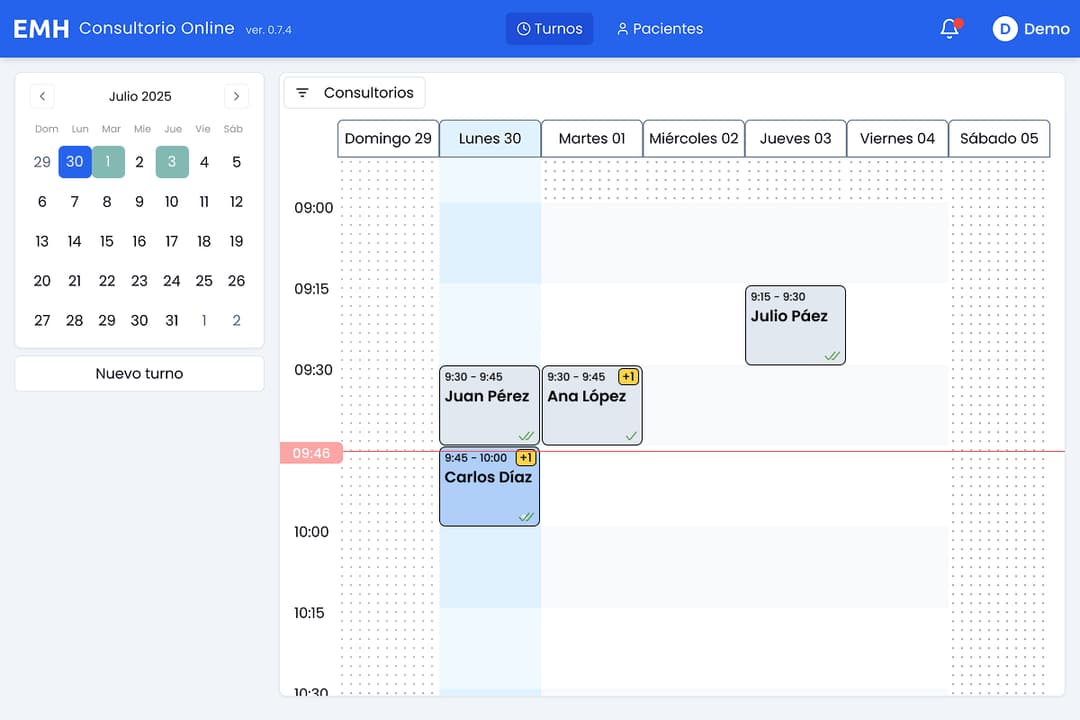Image resolution: width=1080 pixels, height=720 pixels.
Task: Select the Jueves 03 column header
Action: coord(795,139)
